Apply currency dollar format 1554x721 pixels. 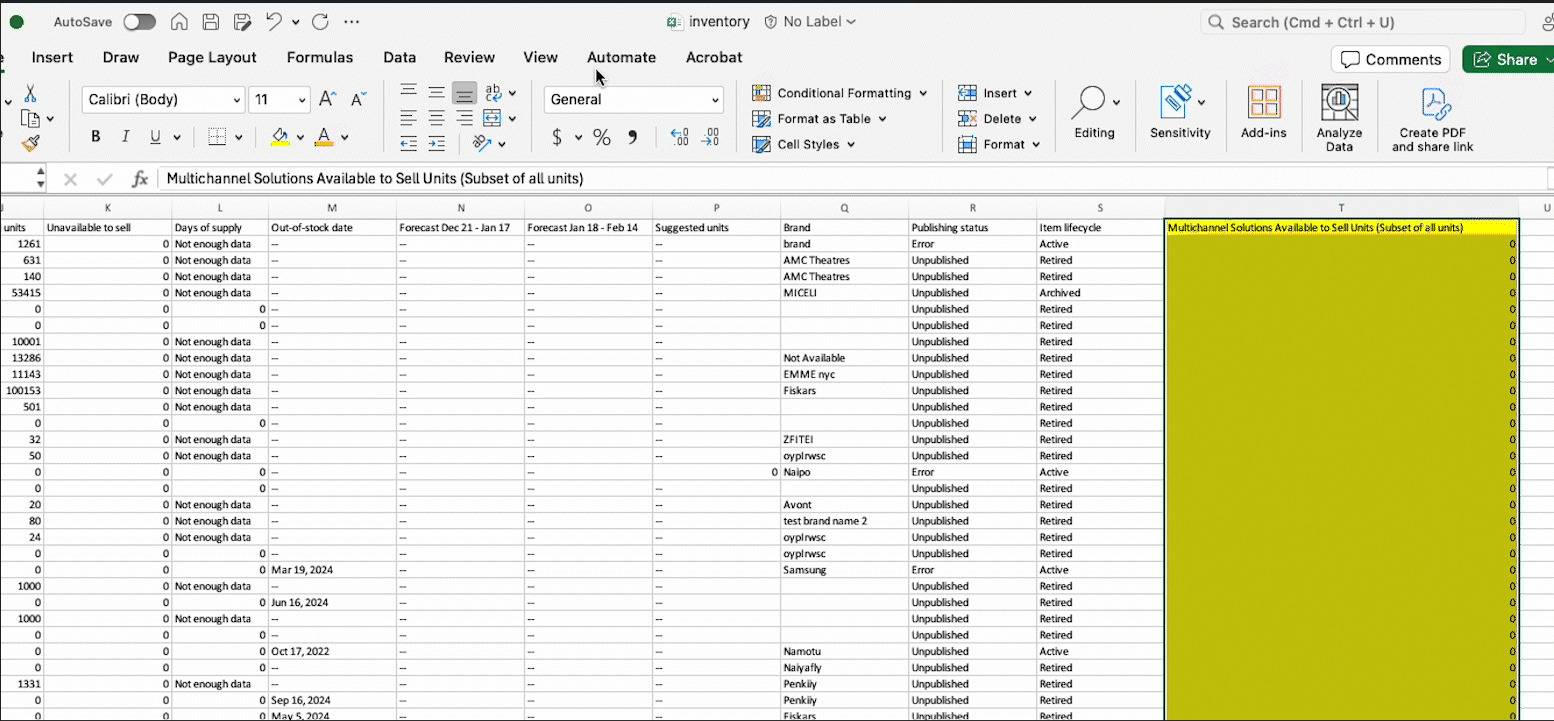[557, 138]
